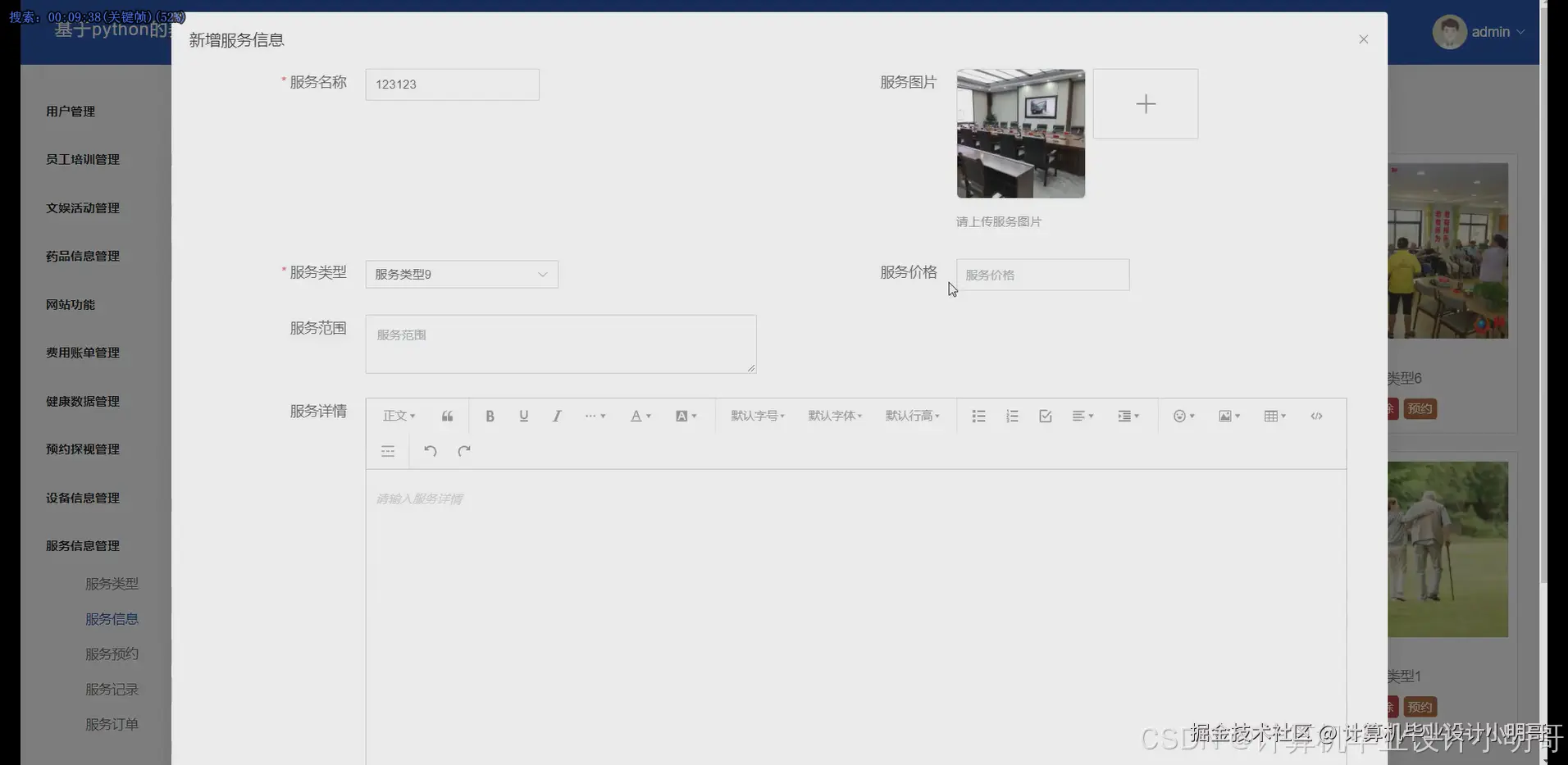Click the 服务名称 input containing 123123

pos(452,84)
